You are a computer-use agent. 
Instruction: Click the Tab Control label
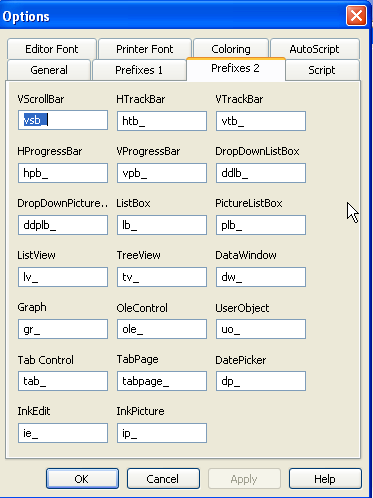[46, 360]
